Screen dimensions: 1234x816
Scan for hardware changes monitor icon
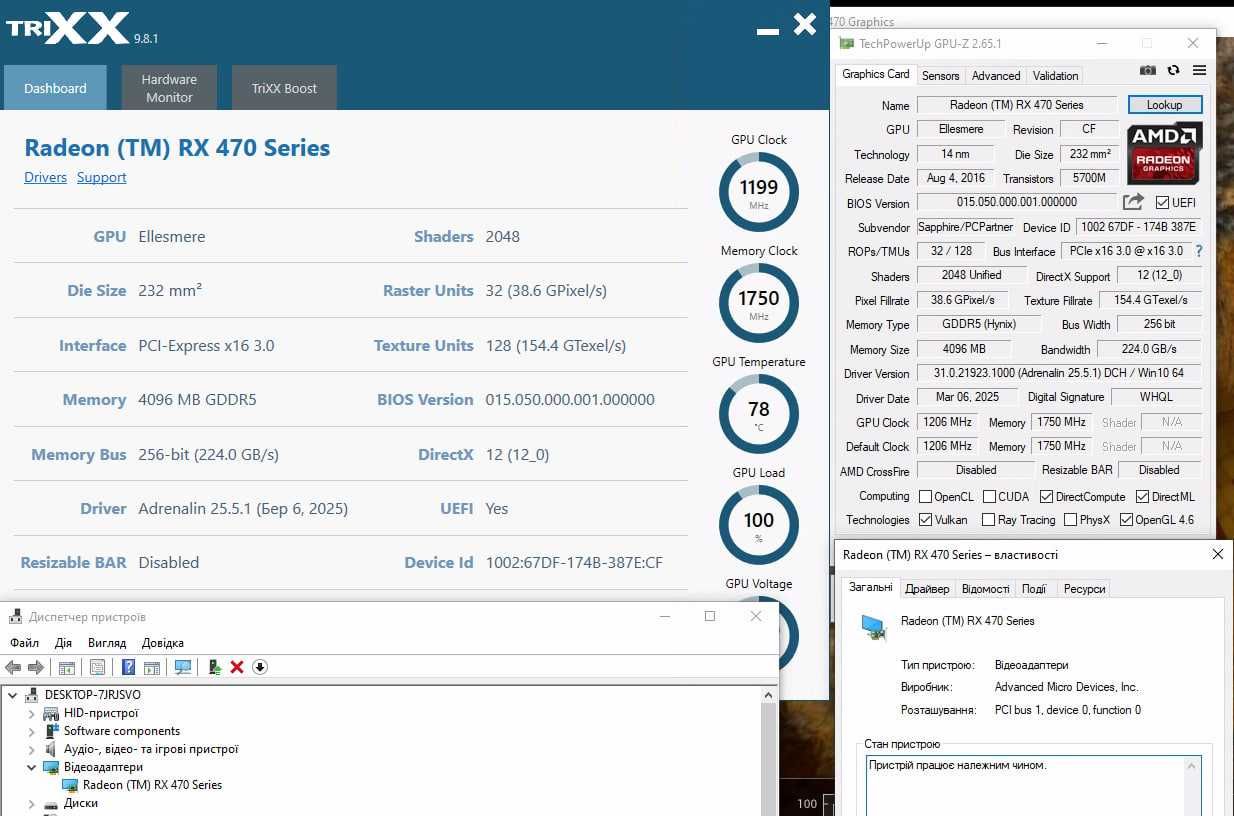[183, 667]
